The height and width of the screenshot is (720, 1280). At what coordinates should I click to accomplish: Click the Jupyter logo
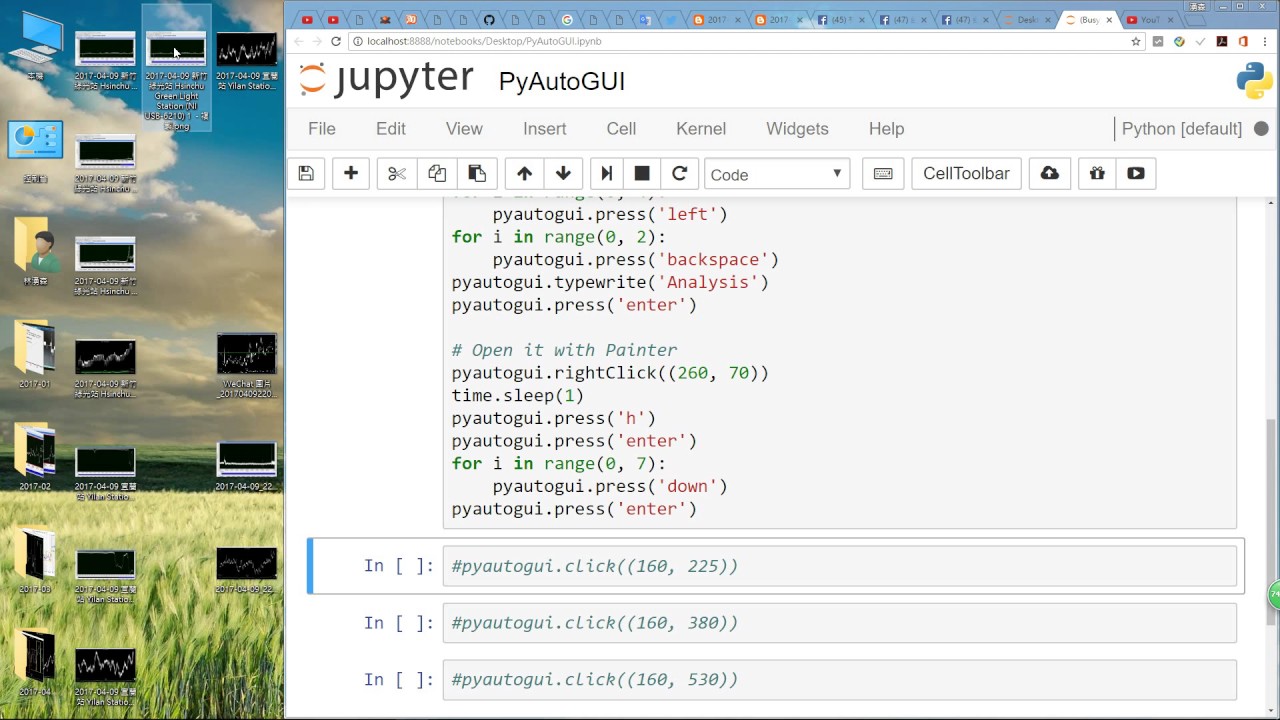coord(386,80)
